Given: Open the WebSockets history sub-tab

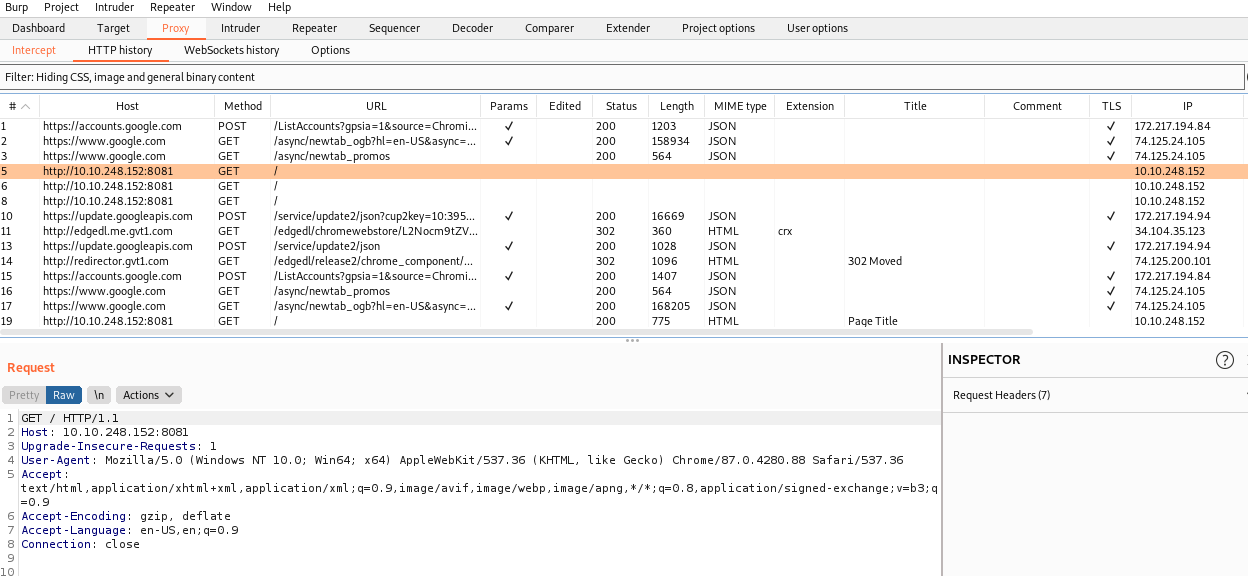Looking at the screenshot, I should click(232, 50).
